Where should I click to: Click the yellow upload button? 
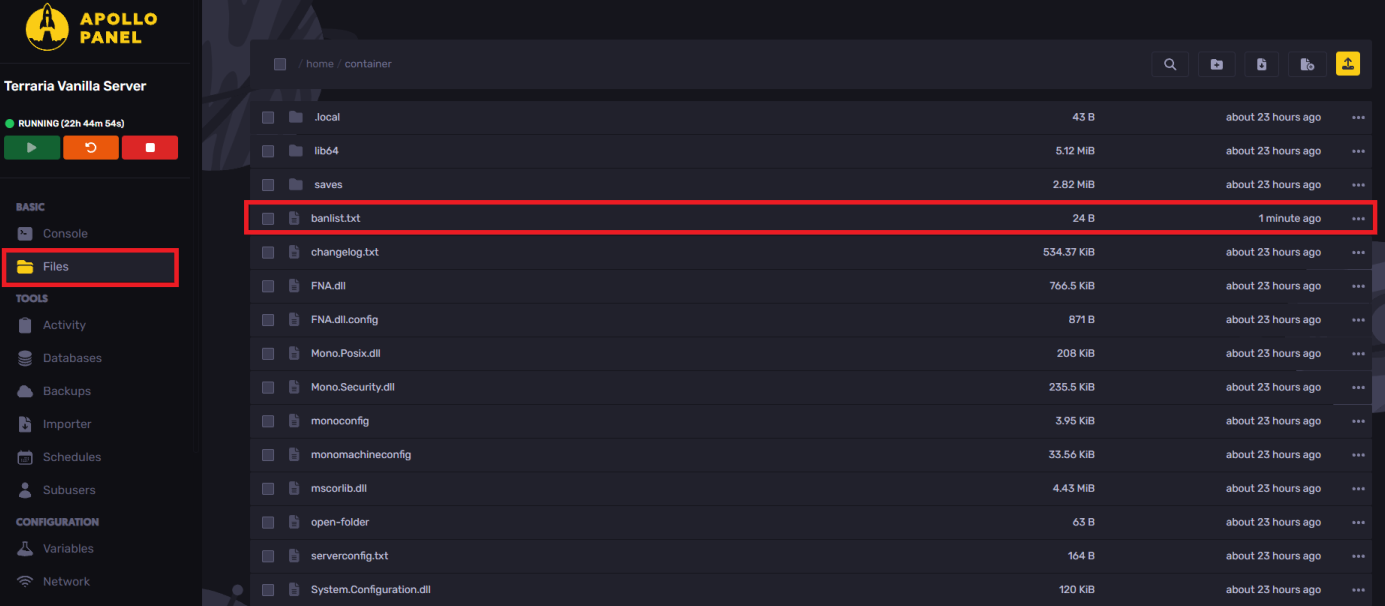[1347, 64]
